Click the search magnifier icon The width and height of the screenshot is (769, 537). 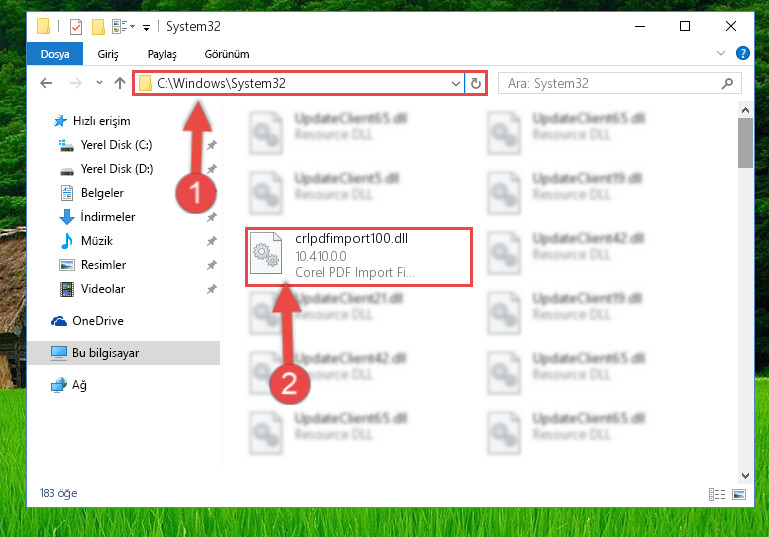click(x=727, y=83)
